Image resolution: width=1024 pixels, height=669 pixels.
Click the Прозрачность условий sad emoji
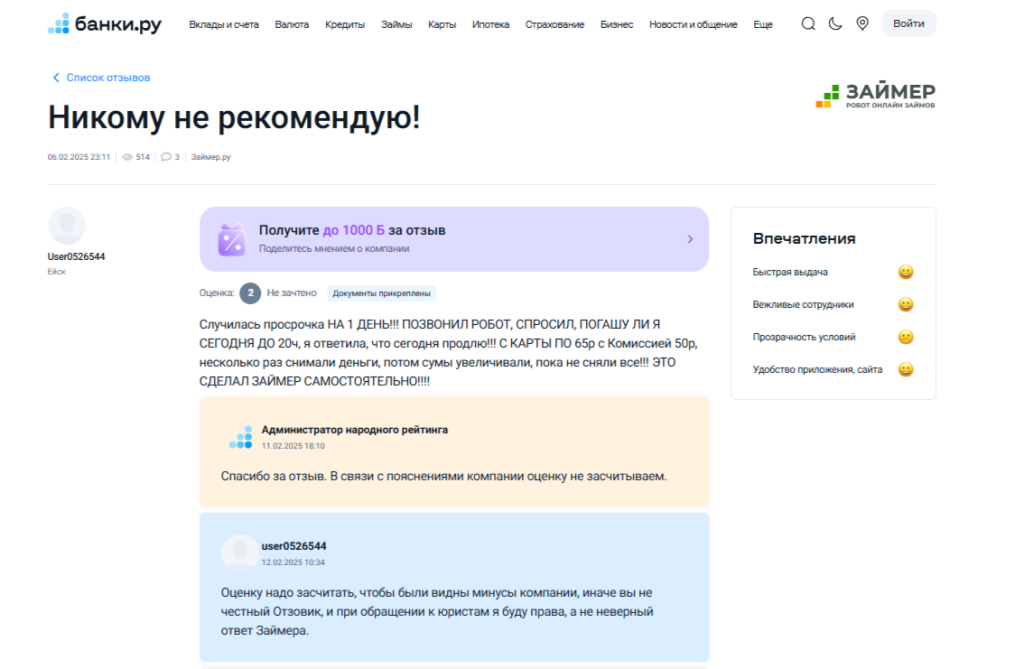905,337
